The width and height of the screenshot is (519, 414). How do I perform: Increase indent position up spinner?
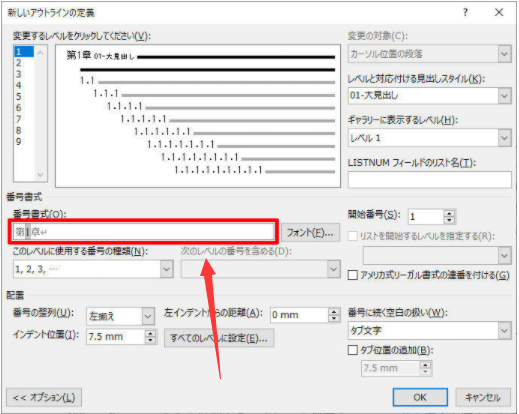point(151,333)
